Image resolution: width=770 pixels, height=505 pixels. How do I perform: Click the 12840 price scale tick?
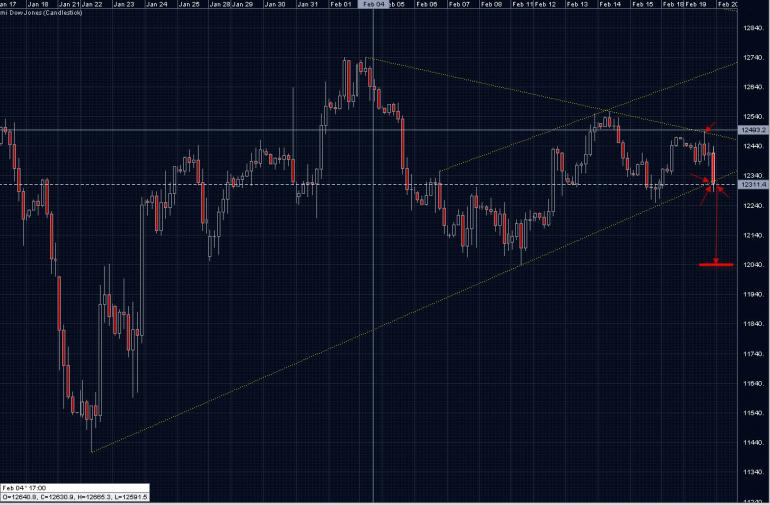pos(753,28)
